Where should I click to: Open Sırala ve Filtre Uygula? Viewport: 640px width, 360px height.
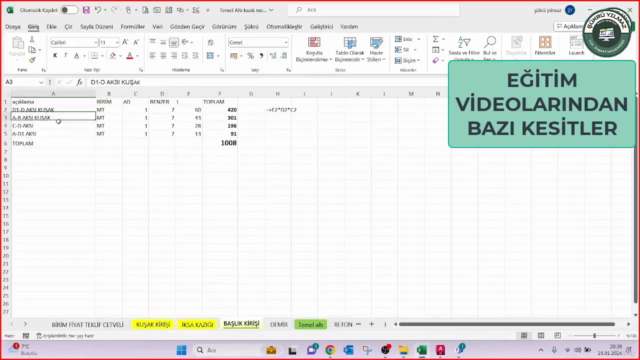tap(464, 49)
